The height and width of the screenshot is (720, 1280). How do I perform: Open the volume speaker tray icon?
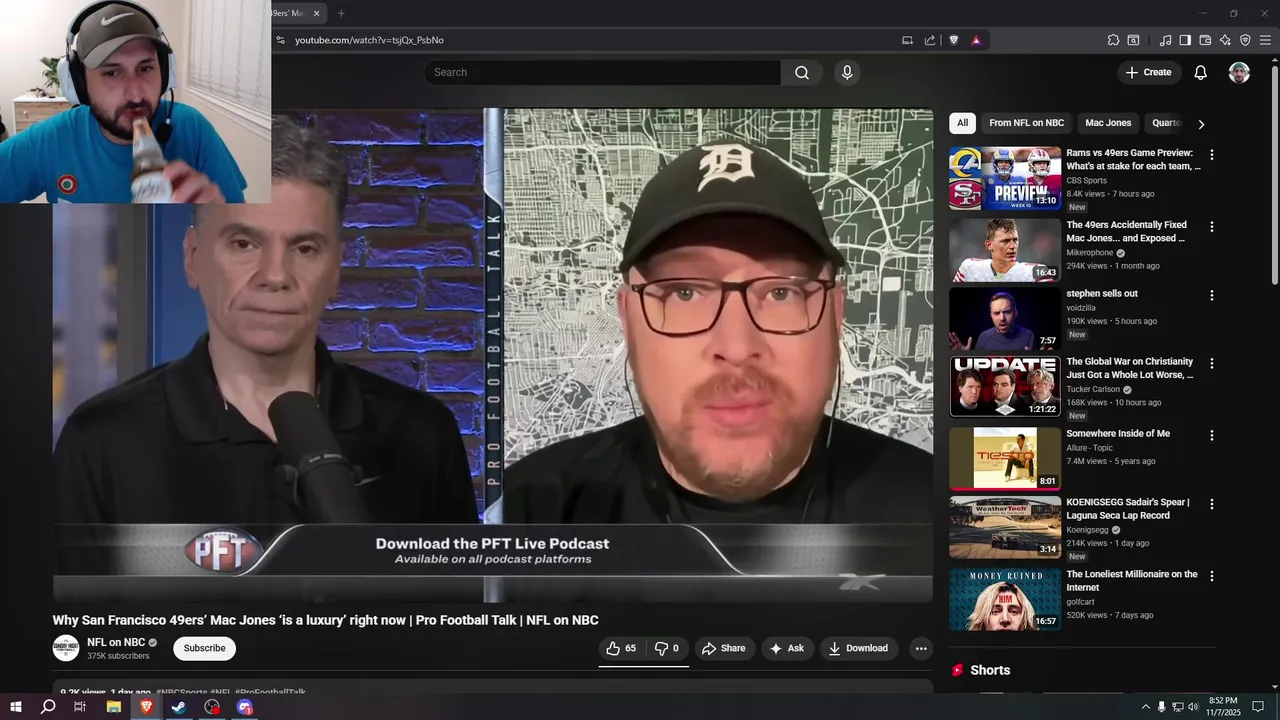click(x=1193, y=707)
